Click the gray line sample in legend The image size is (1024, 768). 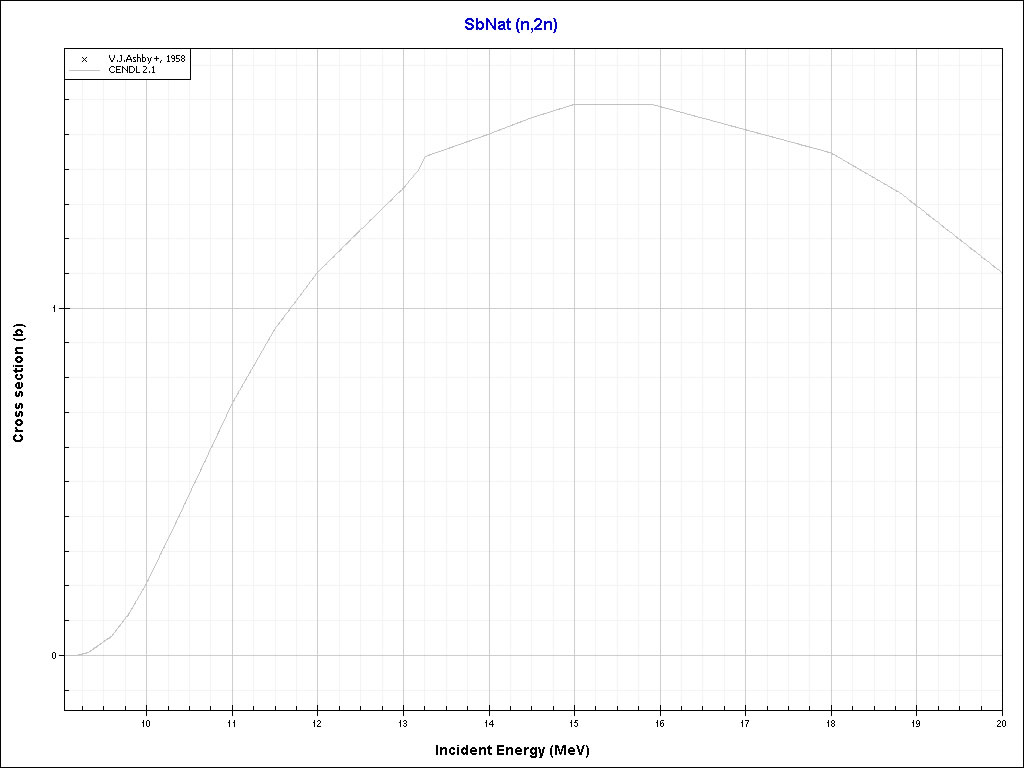pos(84,71)
